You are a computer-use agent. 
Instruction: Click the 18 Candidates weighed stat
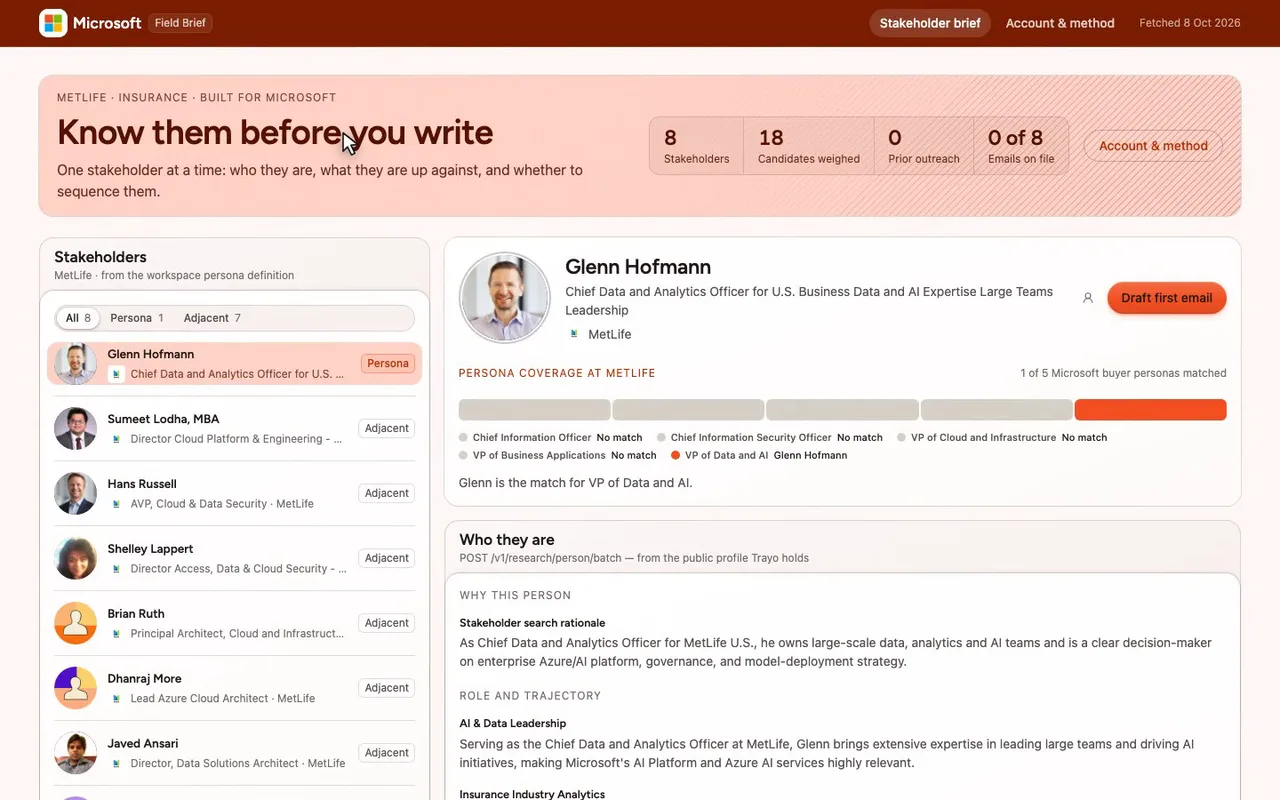pos(809,146)
